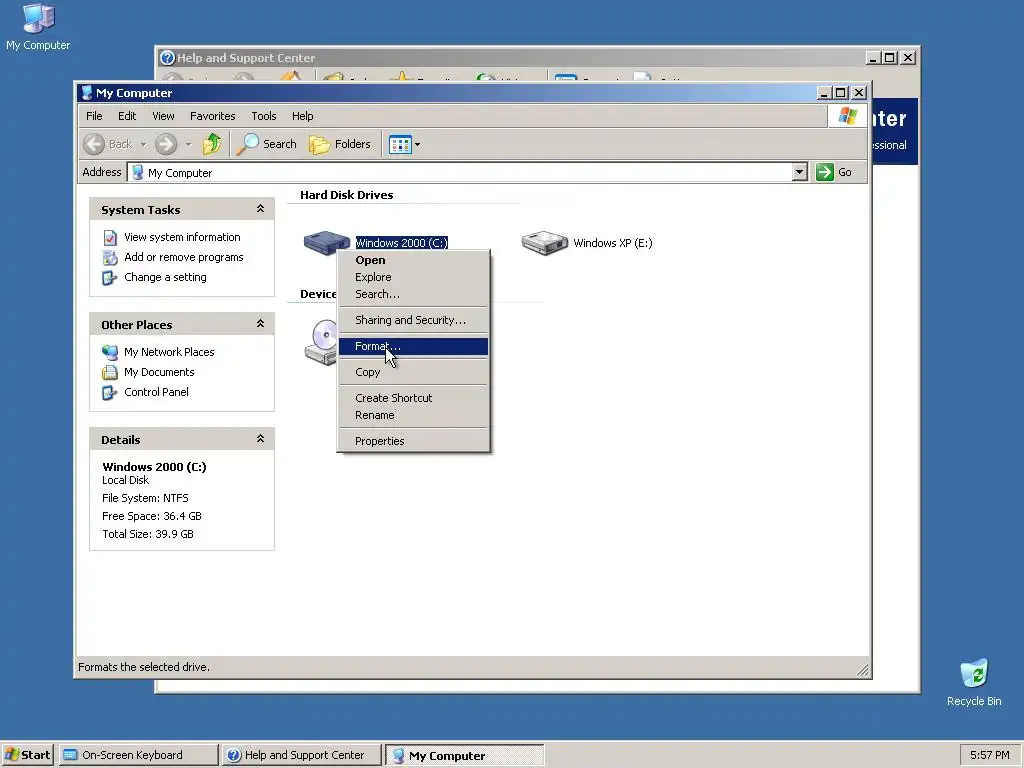
Task: Open the File menu
Action: point(94,116)
